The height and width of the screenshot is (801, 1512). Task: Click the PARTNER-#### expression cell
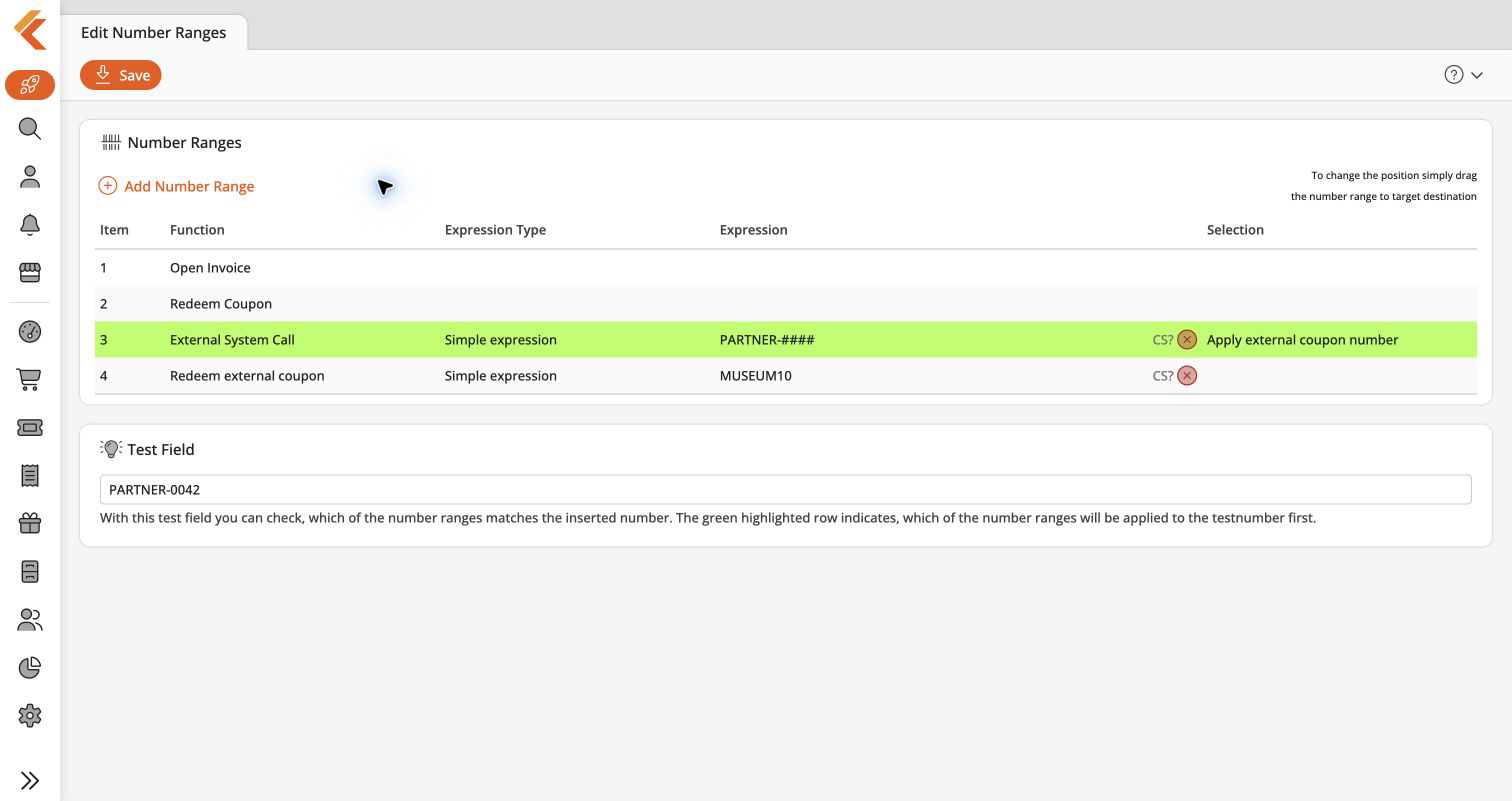(x=767, y=340)
